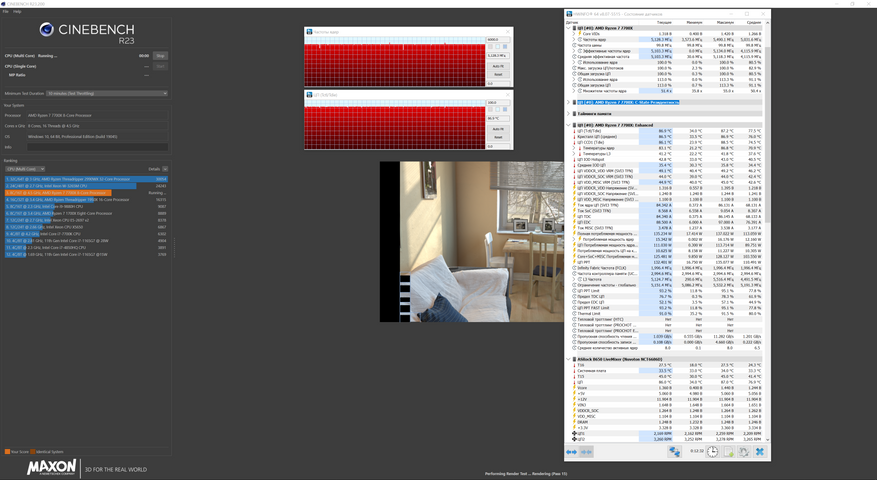The image size is (877, 480).
Task: Stop the running CPU Multi Core test
Action: pos(161,56)
